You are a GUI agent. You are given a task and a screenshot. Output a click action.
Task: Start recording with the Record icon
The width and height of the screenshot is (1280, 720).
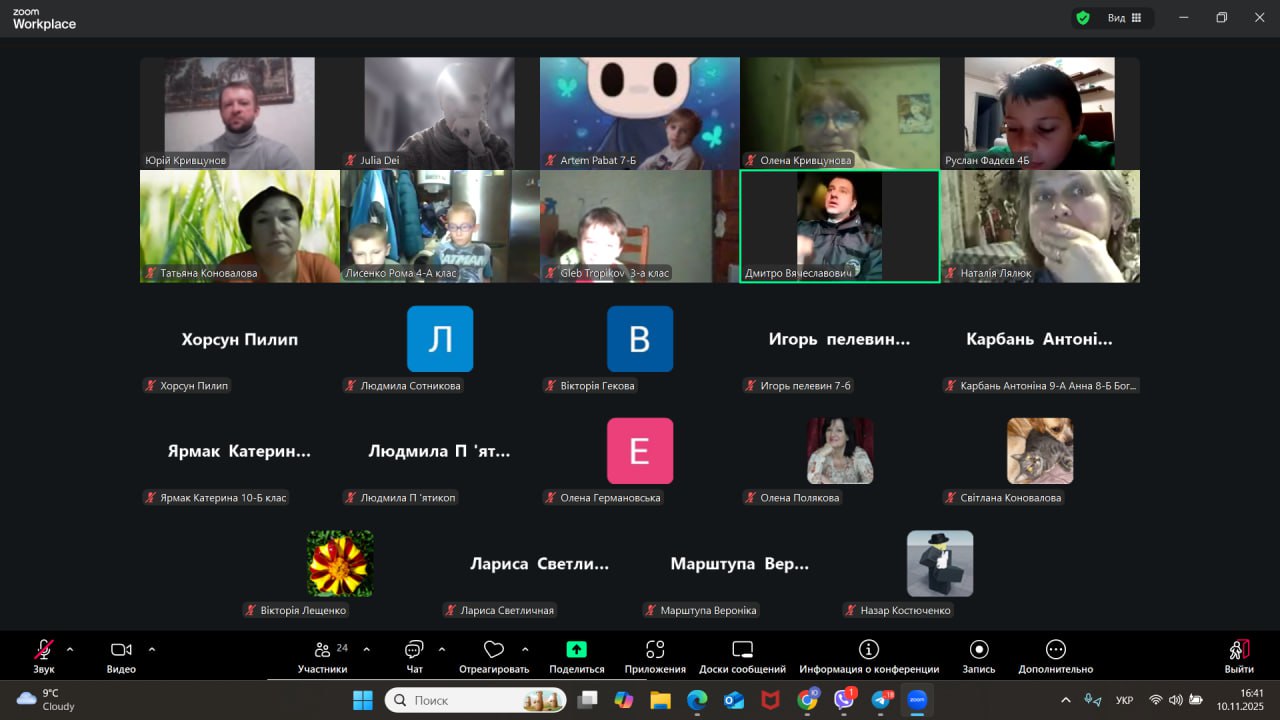pos(979,650)
